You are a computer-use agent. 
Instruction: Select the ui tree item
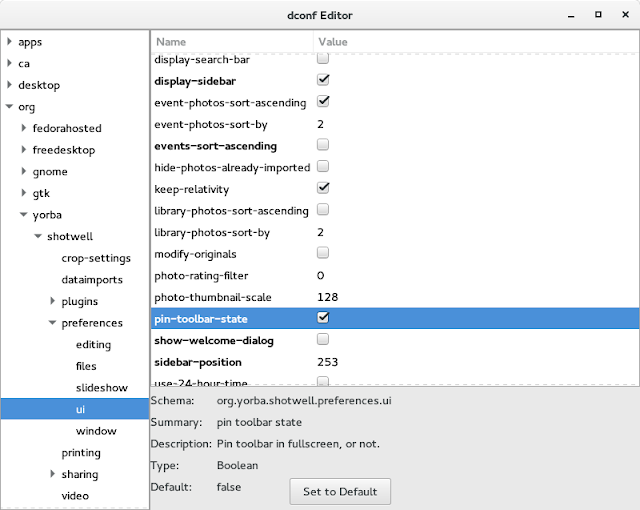click(x=80, y=409)
